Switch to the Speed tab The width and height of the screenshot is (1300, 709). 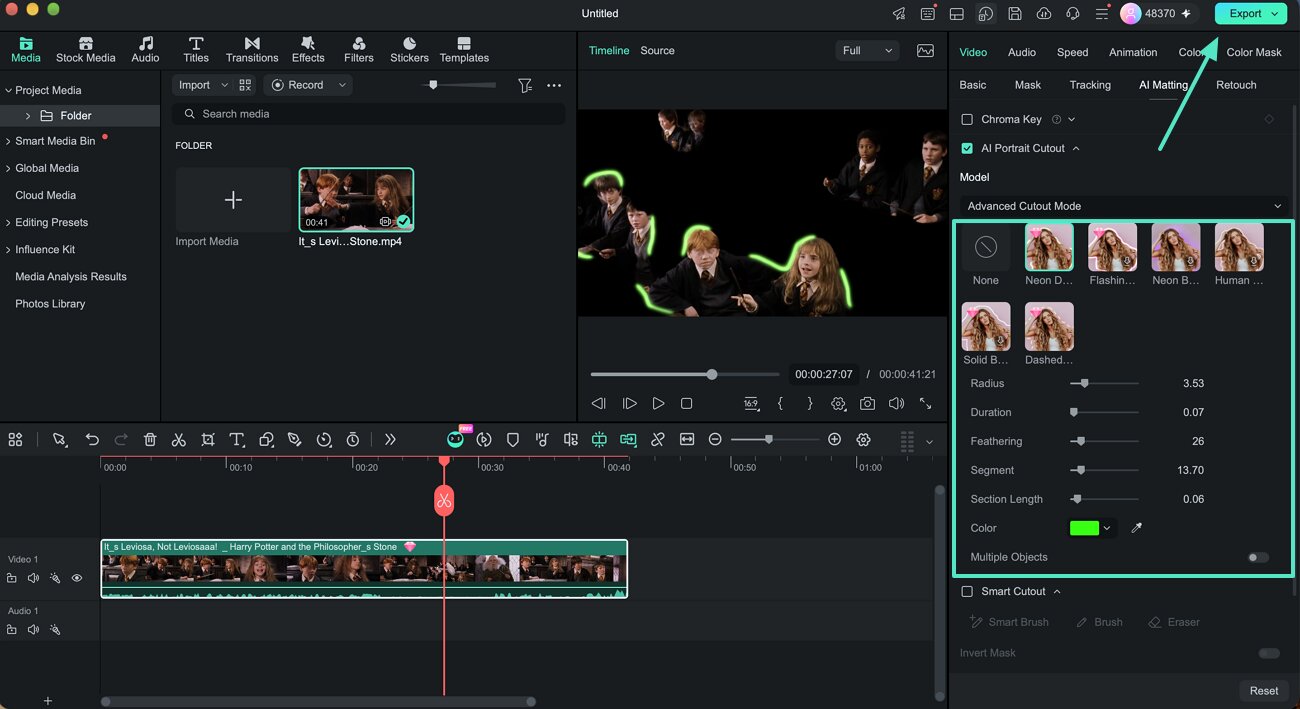point(1072,52)
